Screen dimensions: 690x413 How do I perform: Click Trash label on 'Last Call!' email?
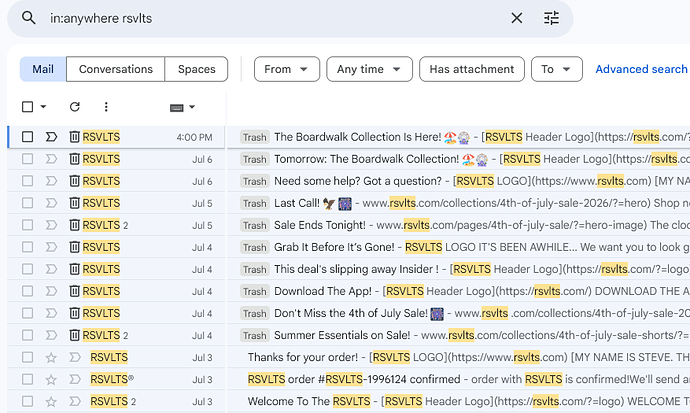tap(254, 203)
